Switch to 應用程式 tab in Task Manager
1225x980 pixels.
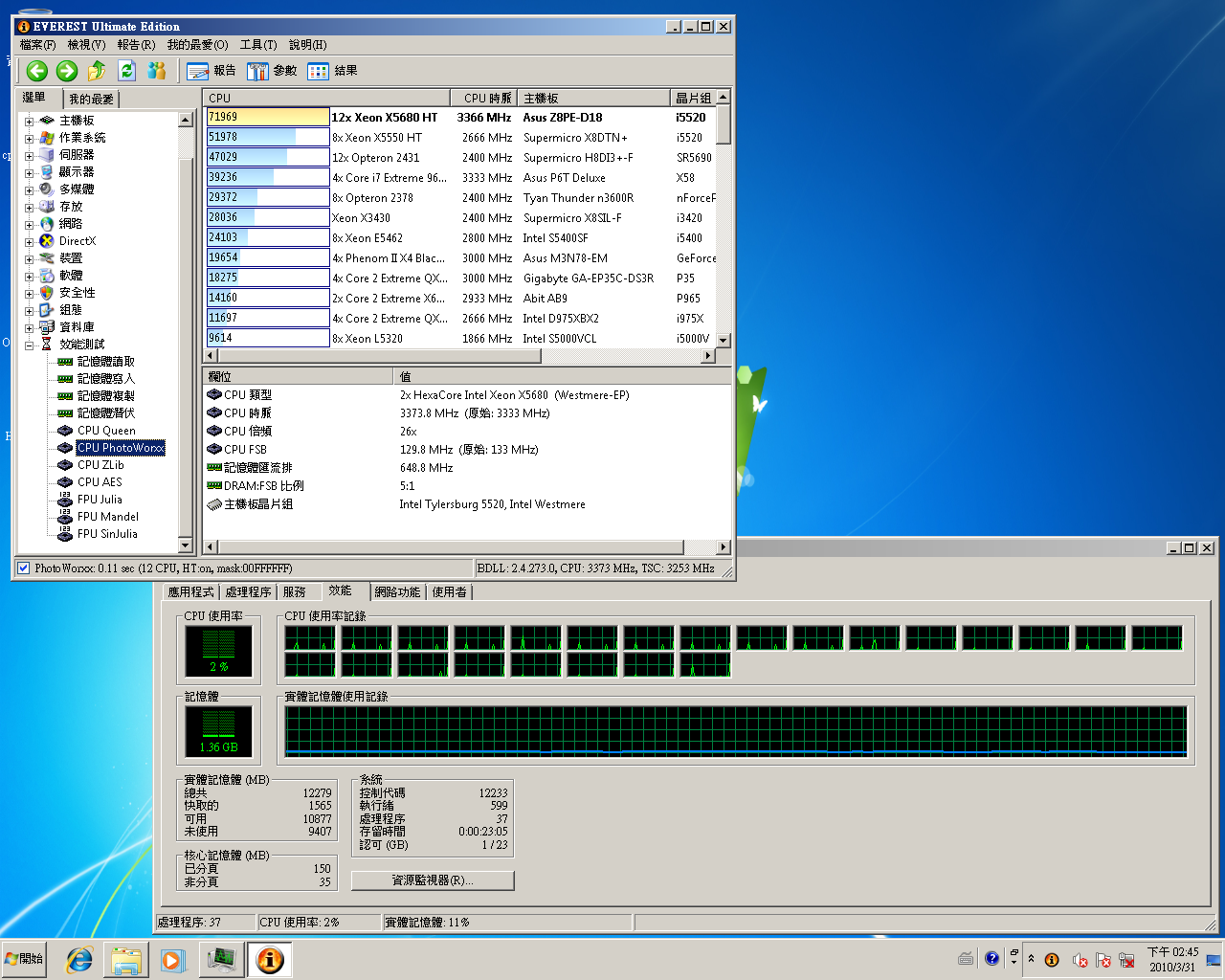tap(190, 592)
